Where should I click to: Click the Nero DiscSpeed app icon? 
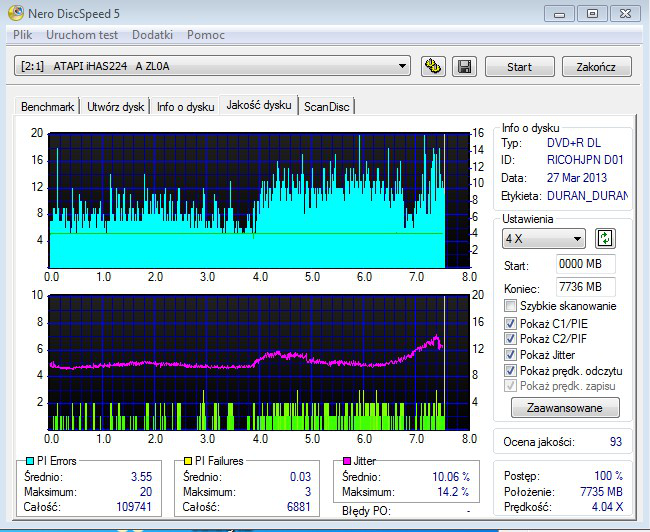[x=16, y=13]
